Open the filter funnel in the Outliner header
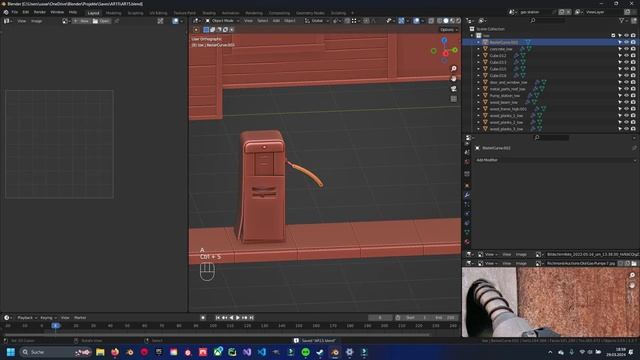This screenshot has width=640, height=360. 622,20
